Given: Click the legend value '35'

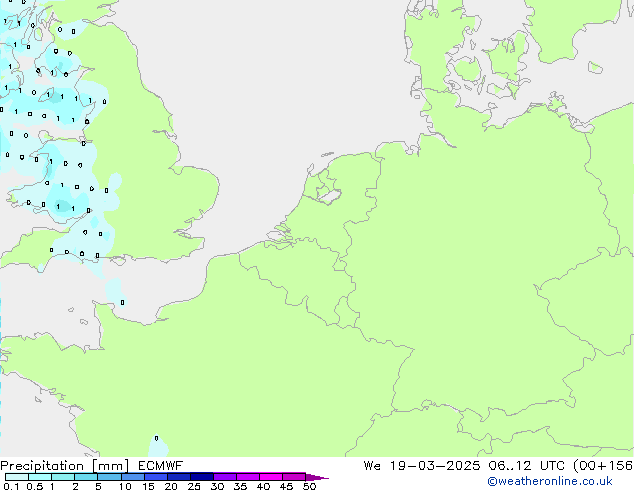Looking at the screenshot, I should [240, 486].
